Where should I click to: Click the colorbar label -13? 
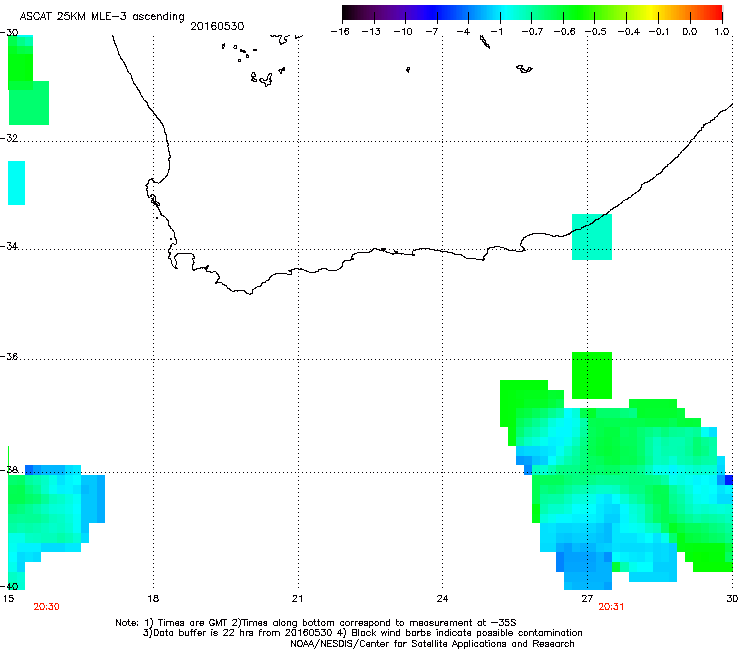371,32
